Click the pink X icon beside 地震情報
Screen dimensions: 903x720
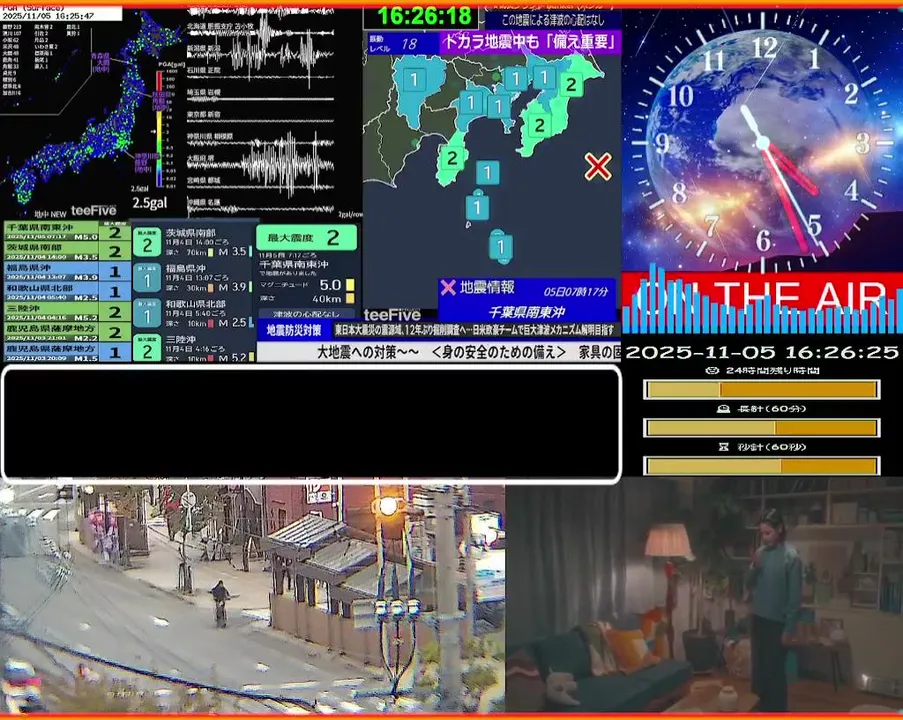click(448, 287)
